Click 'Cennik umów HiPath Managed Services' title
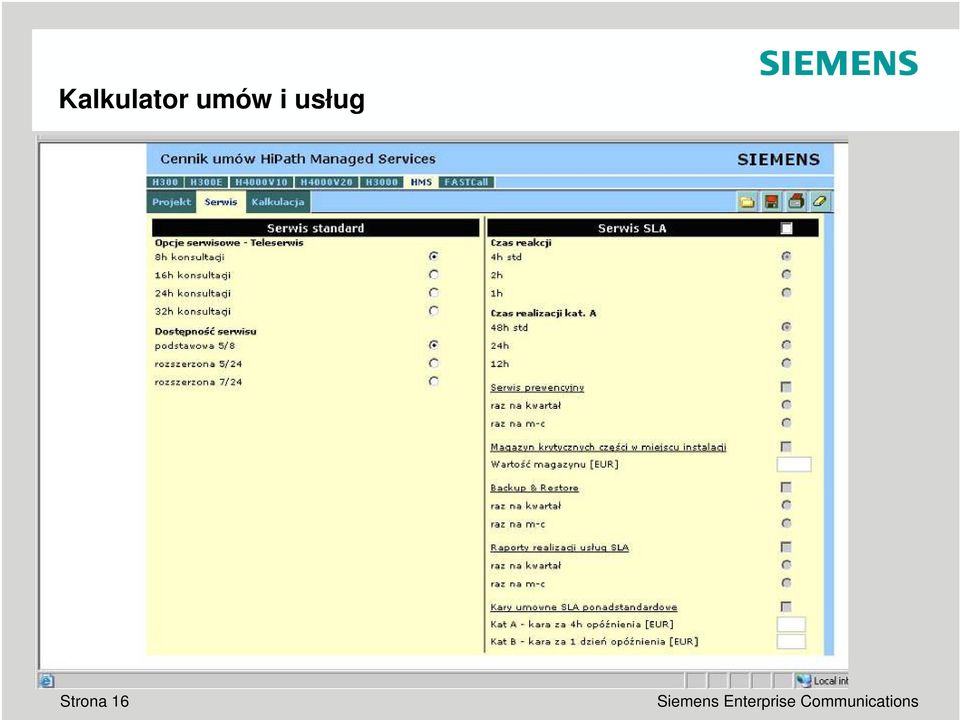 click(x=298, y=159)
